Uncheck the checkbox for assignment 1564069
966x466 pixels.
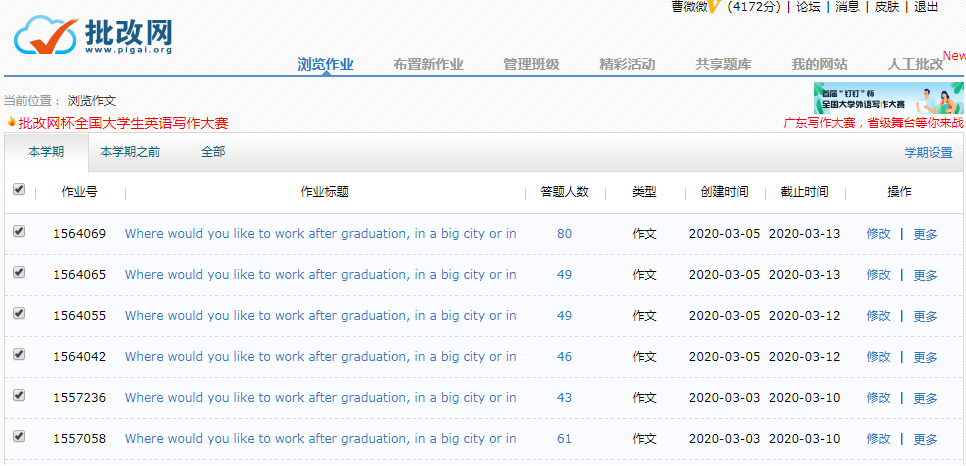click(x=19, y=232)
